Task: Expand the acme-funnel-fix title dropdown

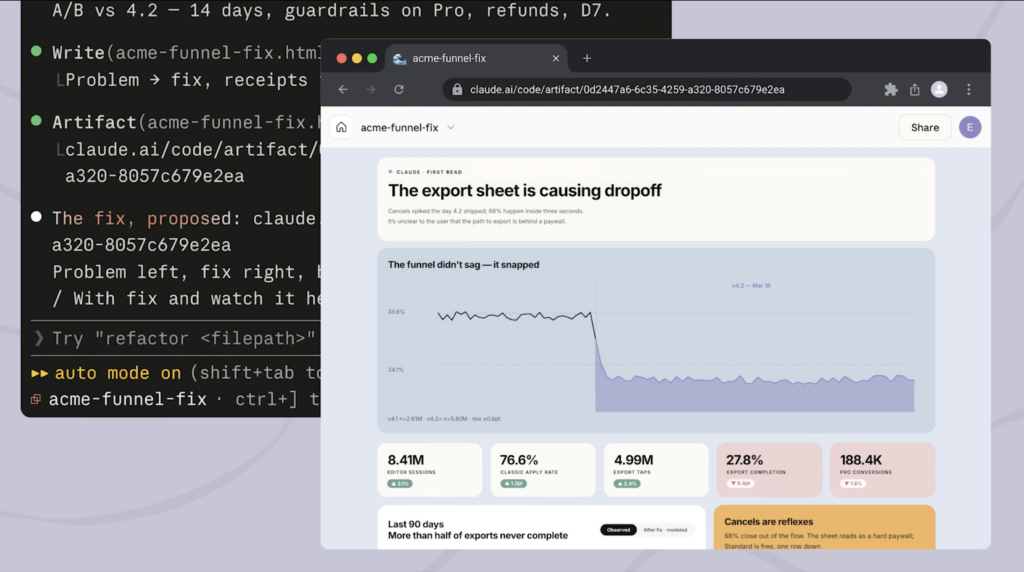Action: point(451,128)
